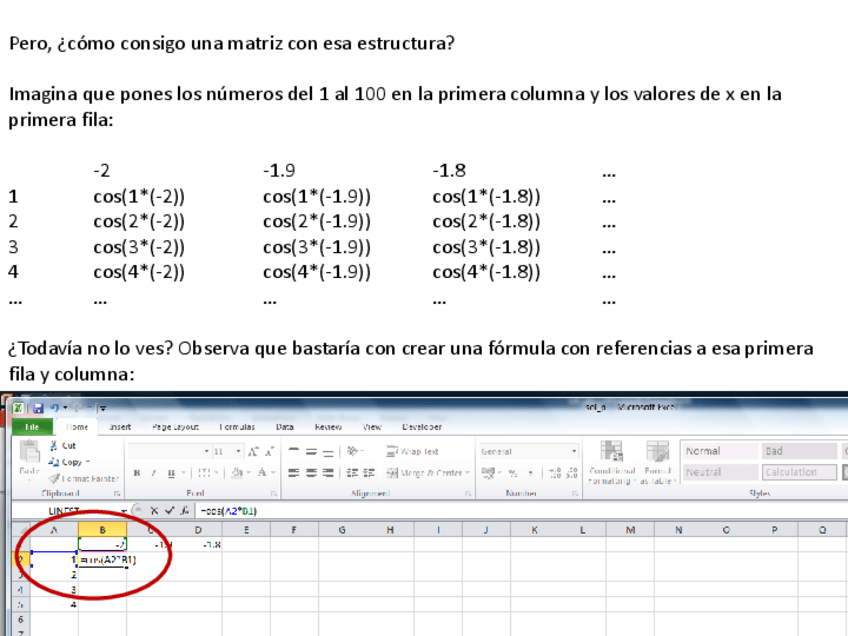
Task: Toggle Wrap Text for cell
Action: (413, 452)
